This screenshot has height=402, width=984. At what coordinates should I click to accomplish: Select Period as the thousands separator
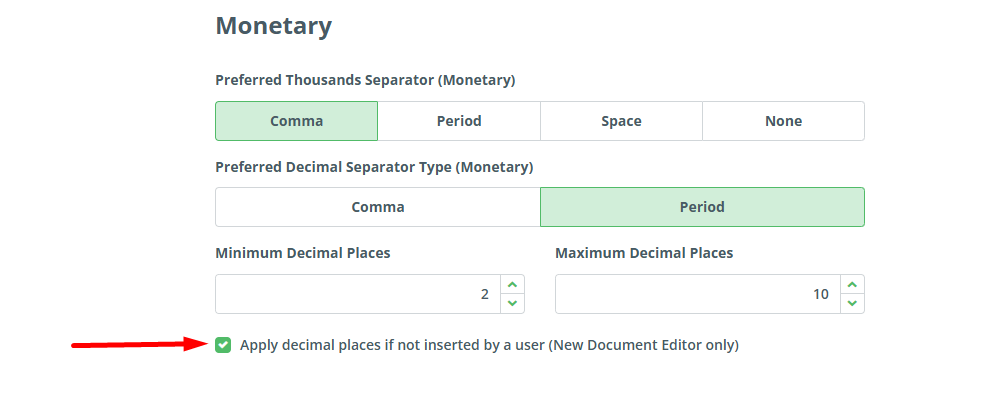coord(459,121)
